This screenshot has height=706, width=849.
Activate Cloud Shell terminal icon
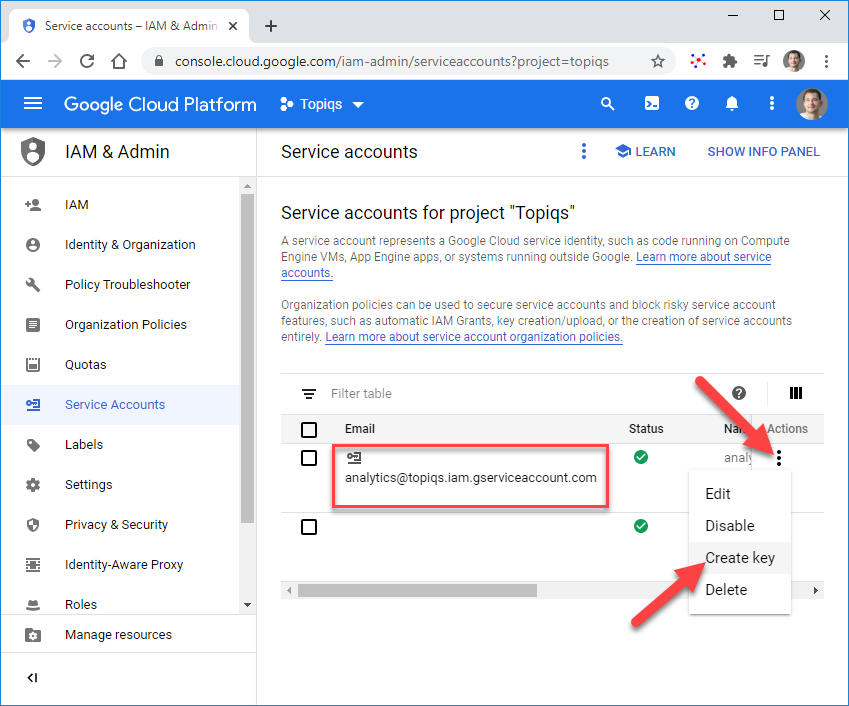click(x=651, y=104)
